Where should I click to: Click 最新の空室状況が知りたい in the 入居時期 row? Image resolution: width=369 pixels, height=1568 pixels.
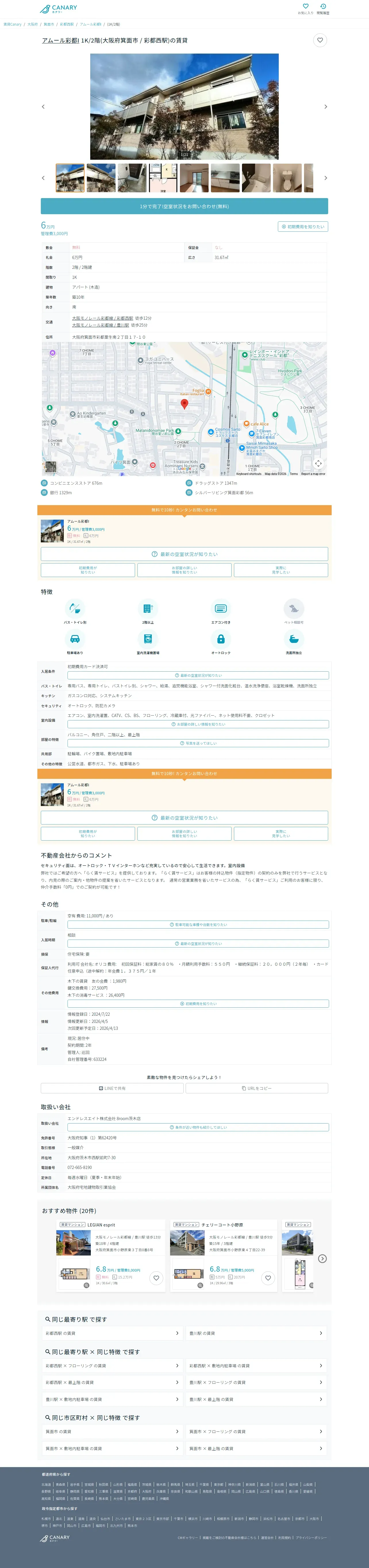(198, 944)
